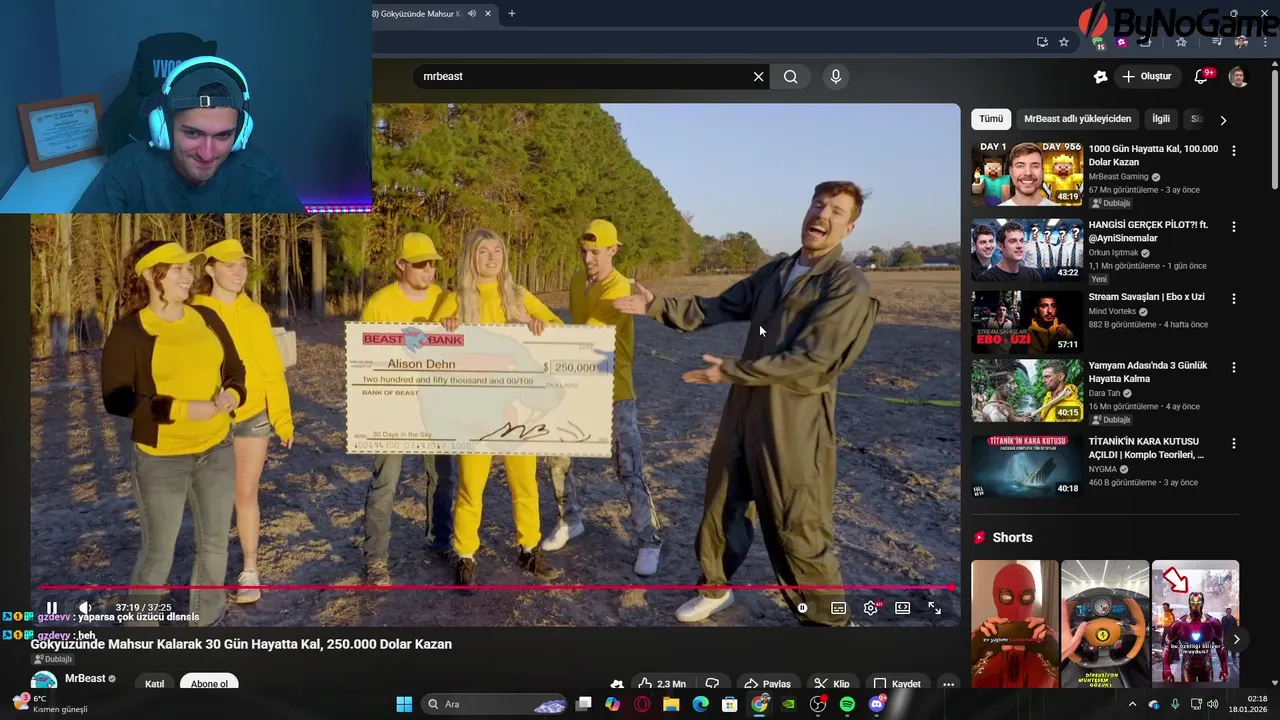Open Microsoft Edge from taskbar
Screen dimensions: 1280x720
(701, 704)
